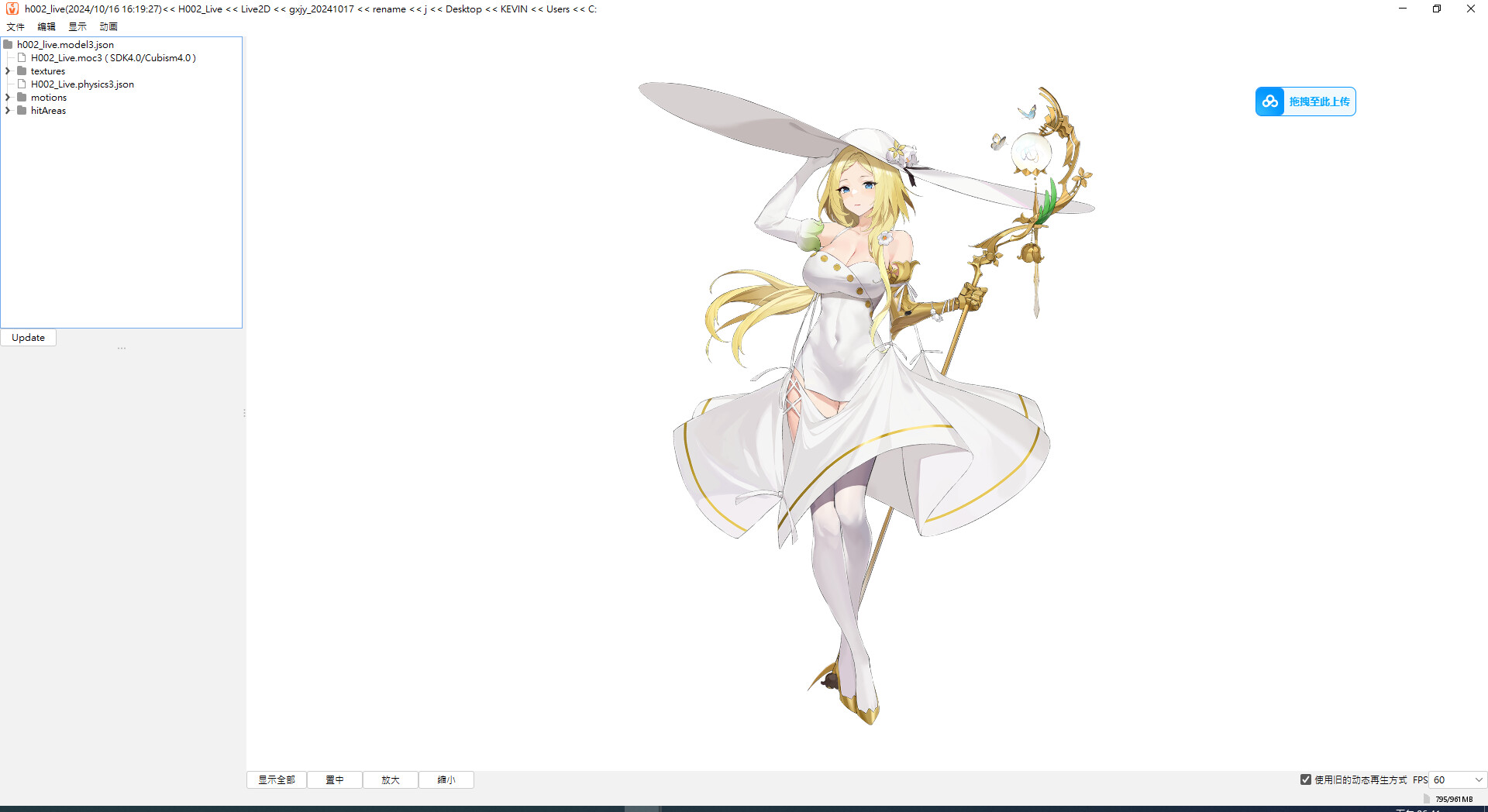
Task: Toggle 使用旧的动态再生方式 checkbox
Action: [1306, 779]
